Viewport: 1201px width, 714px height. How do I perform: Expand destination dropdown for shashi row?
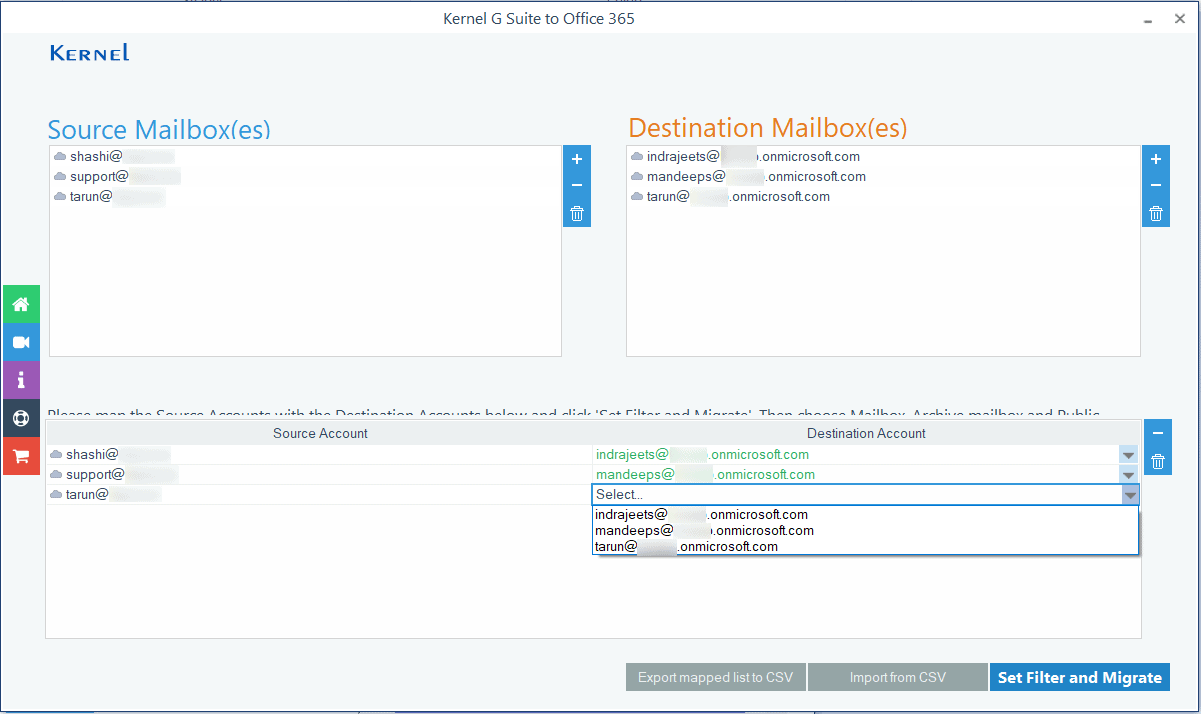(1129, 455)
